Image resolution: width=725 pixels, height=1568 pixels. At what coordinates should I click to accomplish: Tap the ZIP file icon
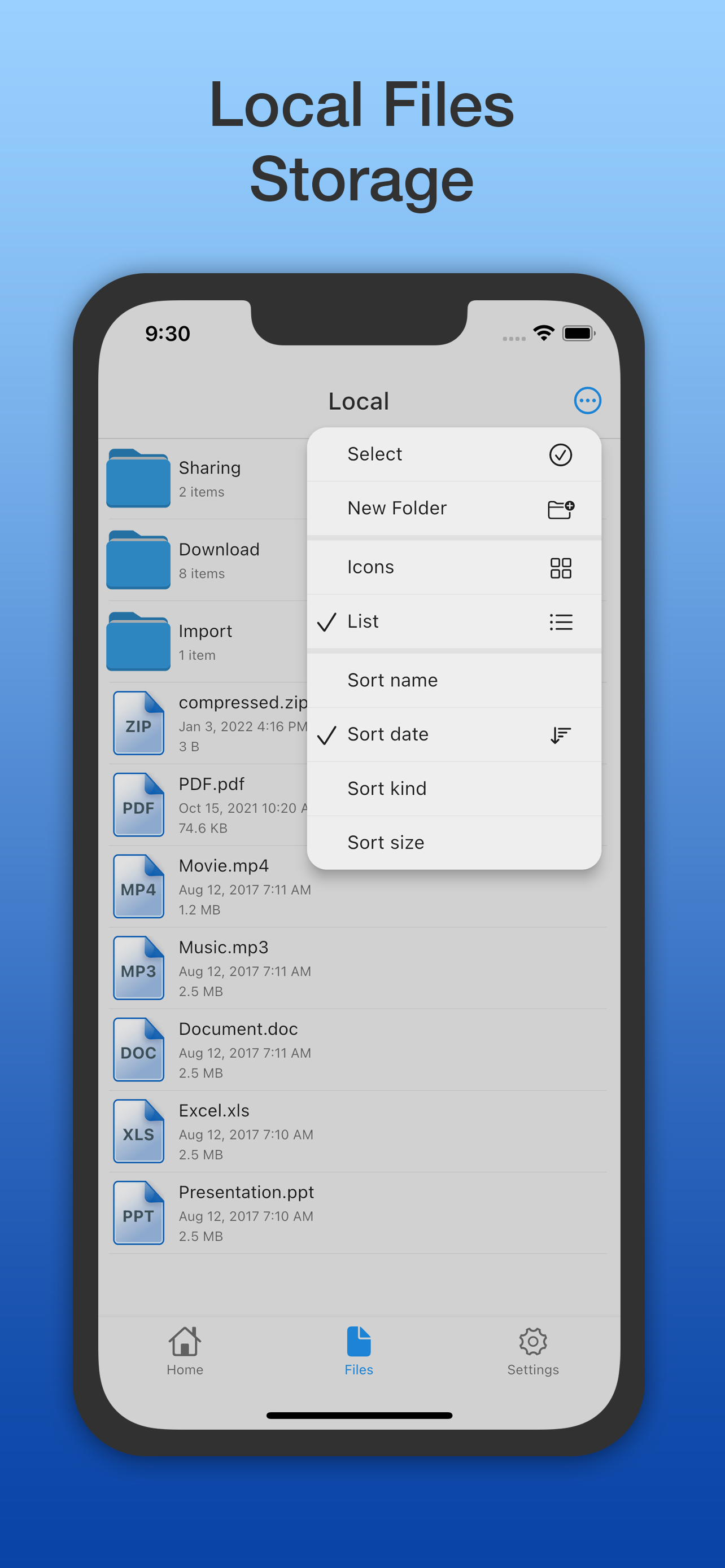(x=139, y=723)
